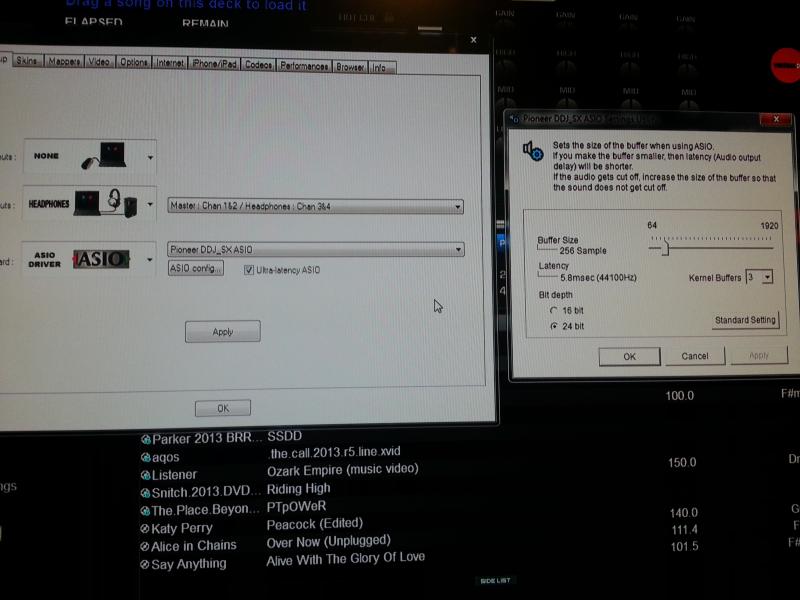The image size is (800, 600).
Task: Click the 111.4 BPM value
Action: click(x=684, y=530)
